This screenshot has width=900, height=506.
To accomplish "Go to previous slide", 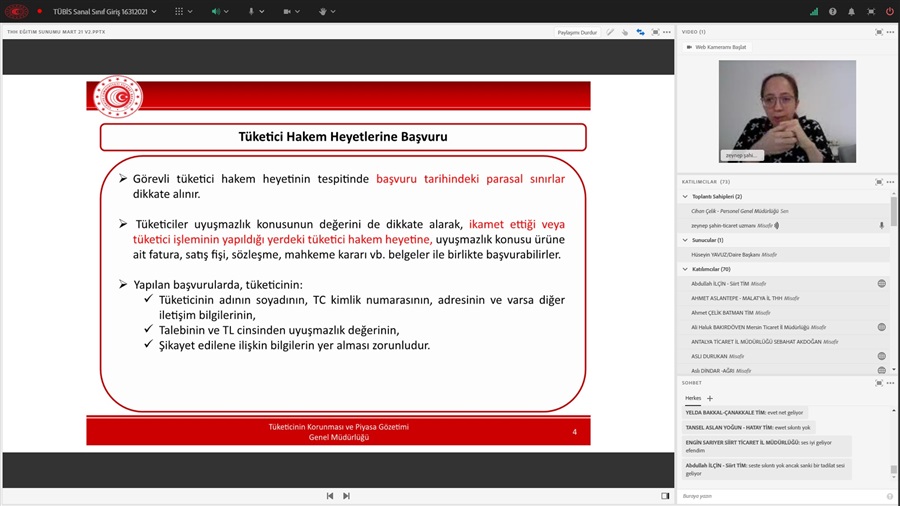I will [330, 496].
